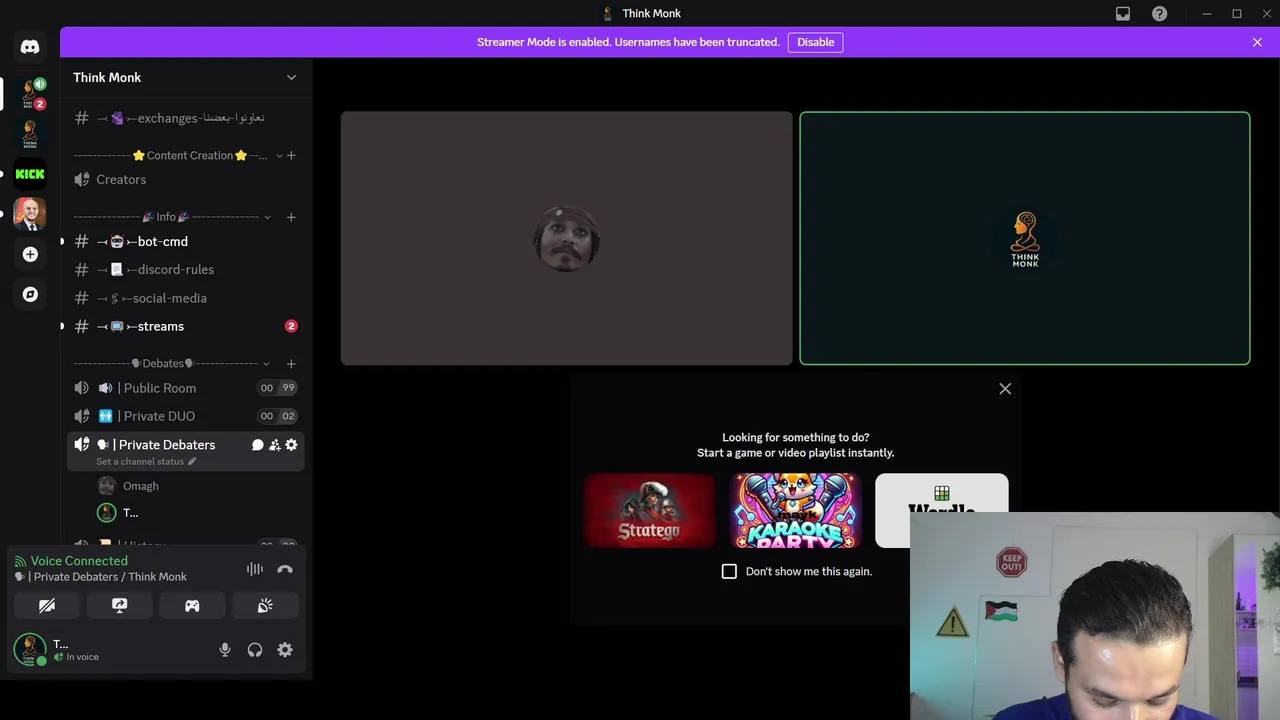The image size is (1280, 720).
Task: Launch the Karaoke Party activity
Action: click(x=796, y=511)
